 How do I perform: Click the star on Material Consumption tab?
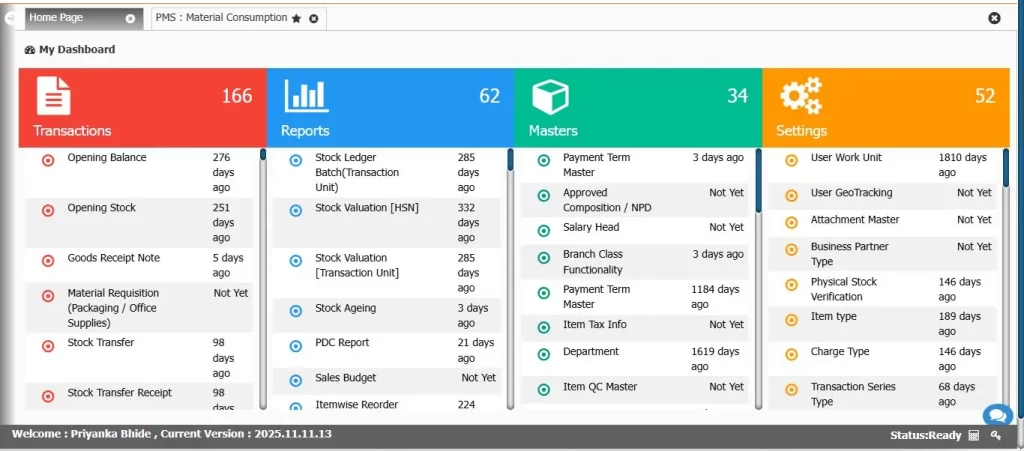(296, 18)
